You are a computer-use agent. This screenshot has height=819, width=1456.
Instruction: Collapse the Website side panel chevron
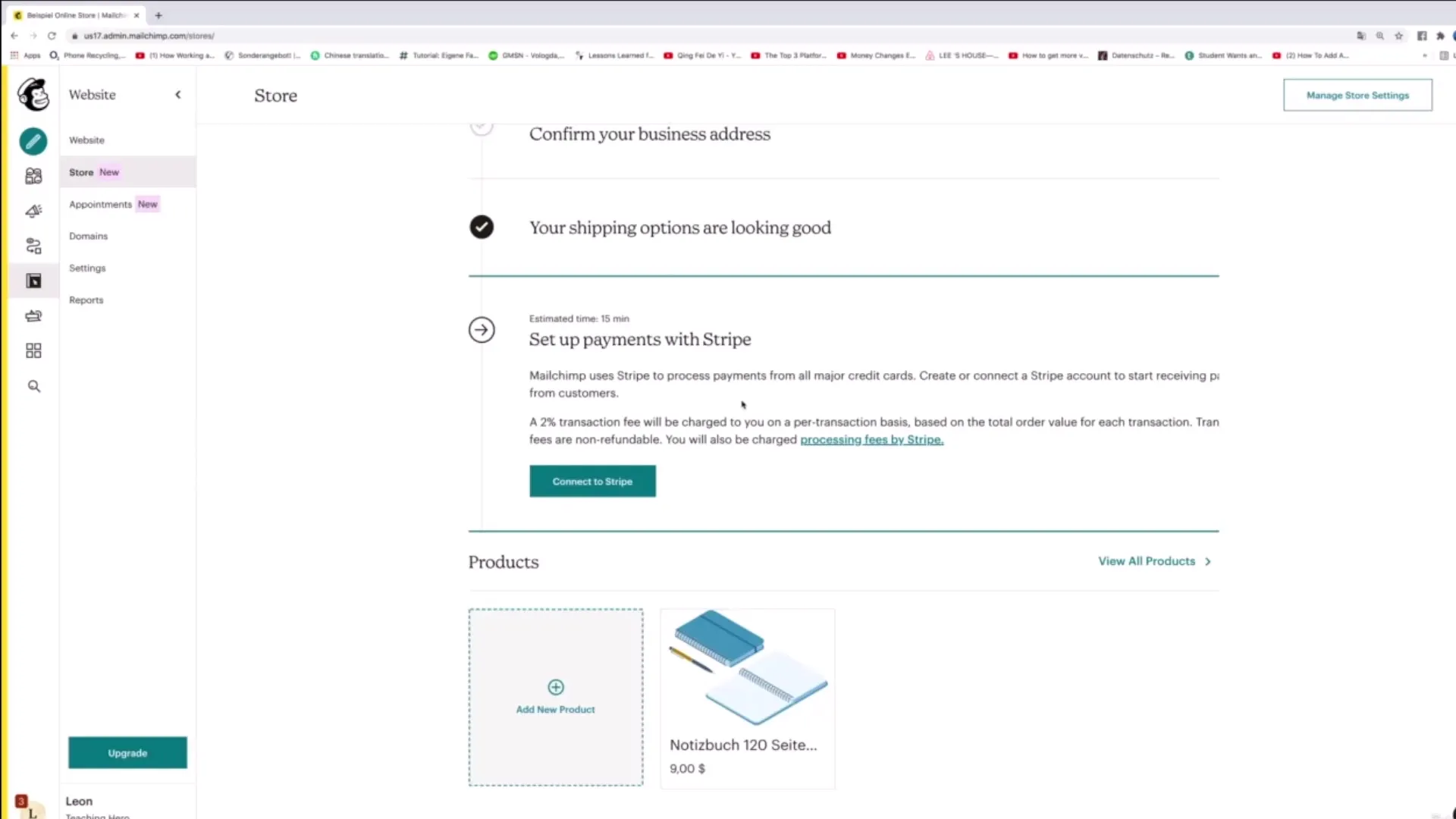click(178, 95)
